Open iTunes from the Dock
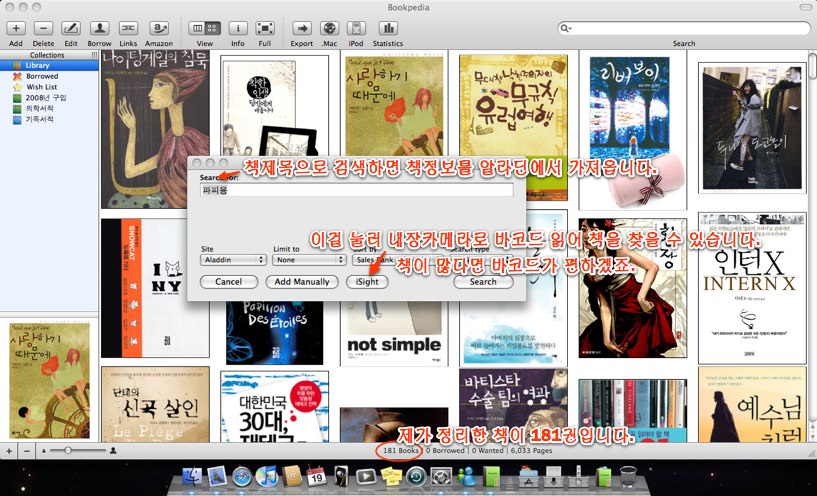This screenshot has width=817, height=496. pyautogui.click(x=267, y=476)
